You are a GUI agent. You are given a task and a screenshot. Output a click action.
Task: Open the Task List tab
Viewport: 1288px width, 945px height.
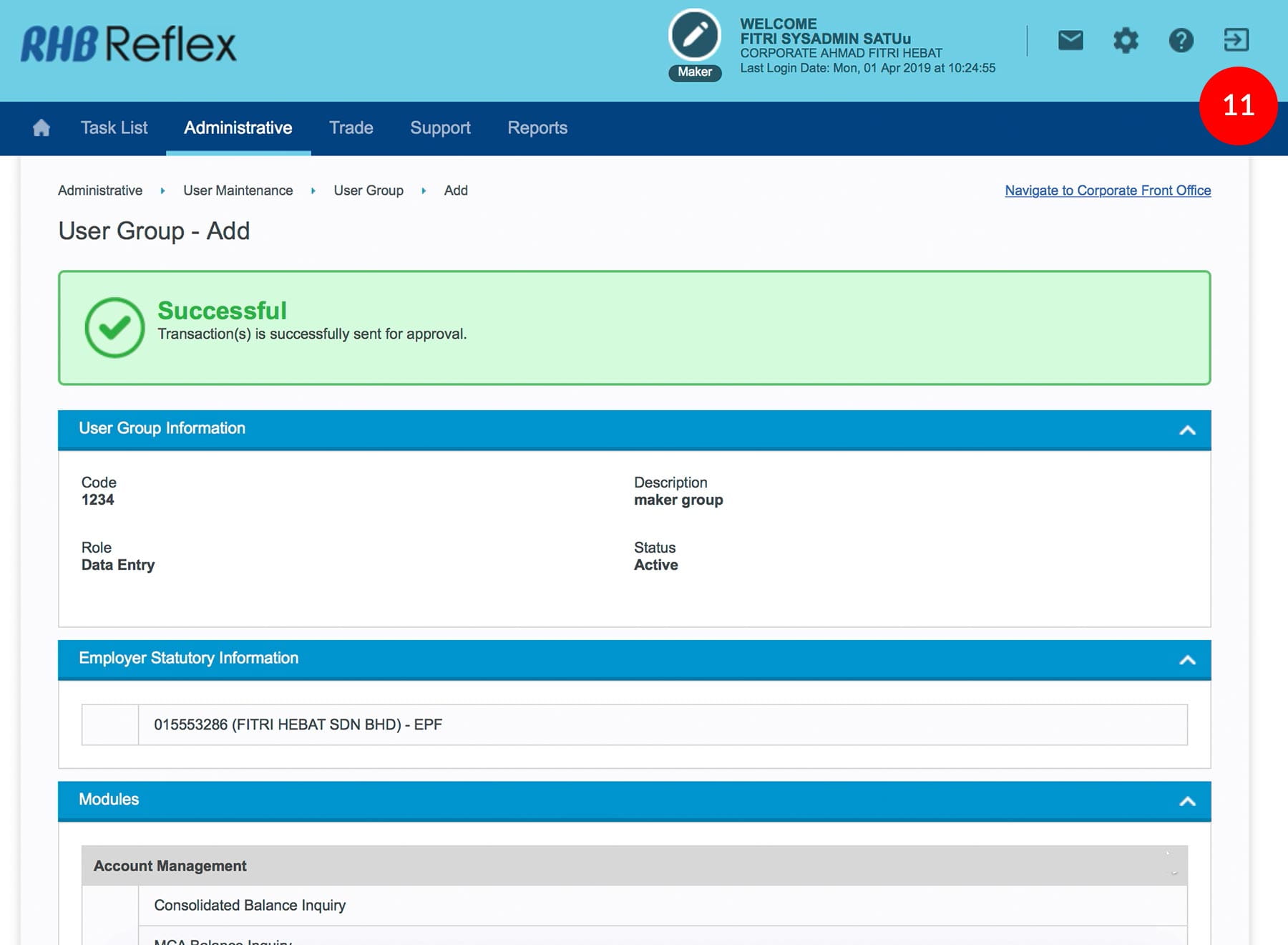click(114, 128)
